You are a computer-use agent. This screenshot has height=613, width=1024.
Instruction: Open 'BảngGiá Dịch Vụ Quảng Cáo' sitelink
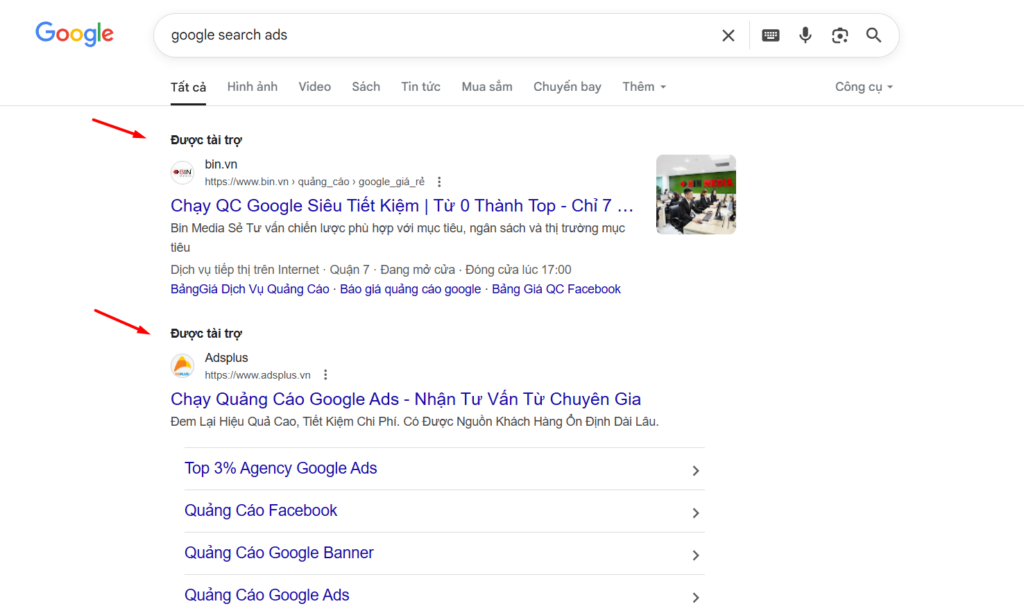[249, 289]
